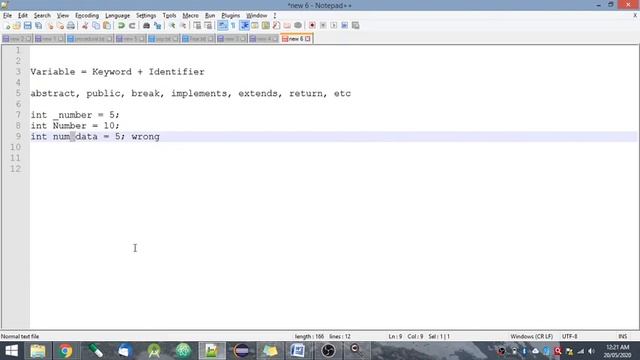Click the Save All toolbar icon
Screen dimensions: 640x360
coord(38,26)
